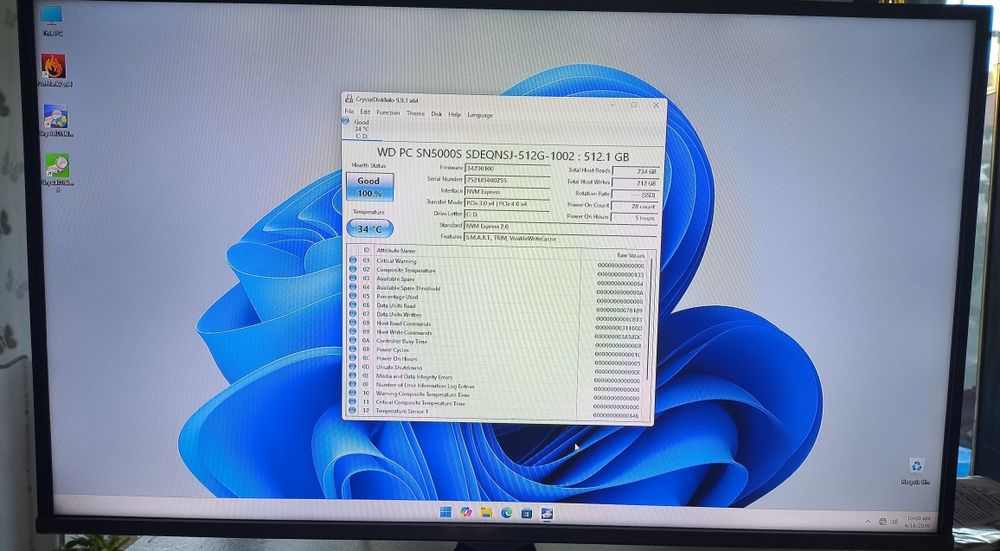1000x551 pixels.
Task: Open the Help menu
Action: coord(454,115)
